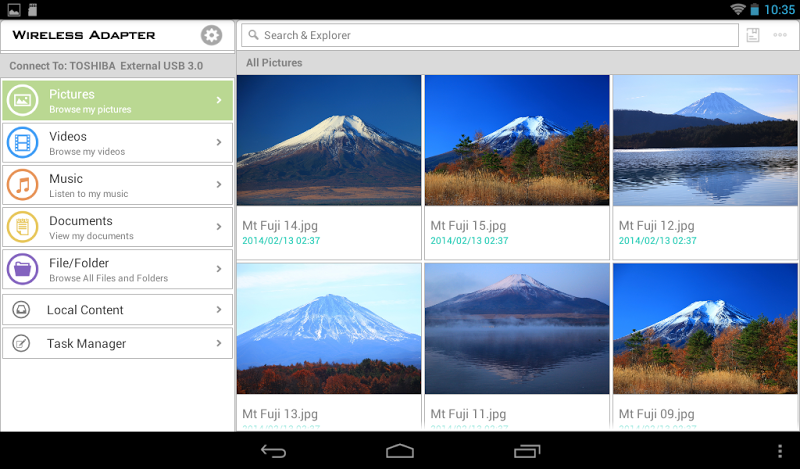Open the three-dot more options icon
Screen dimensions: 800x469
(780, 35)
